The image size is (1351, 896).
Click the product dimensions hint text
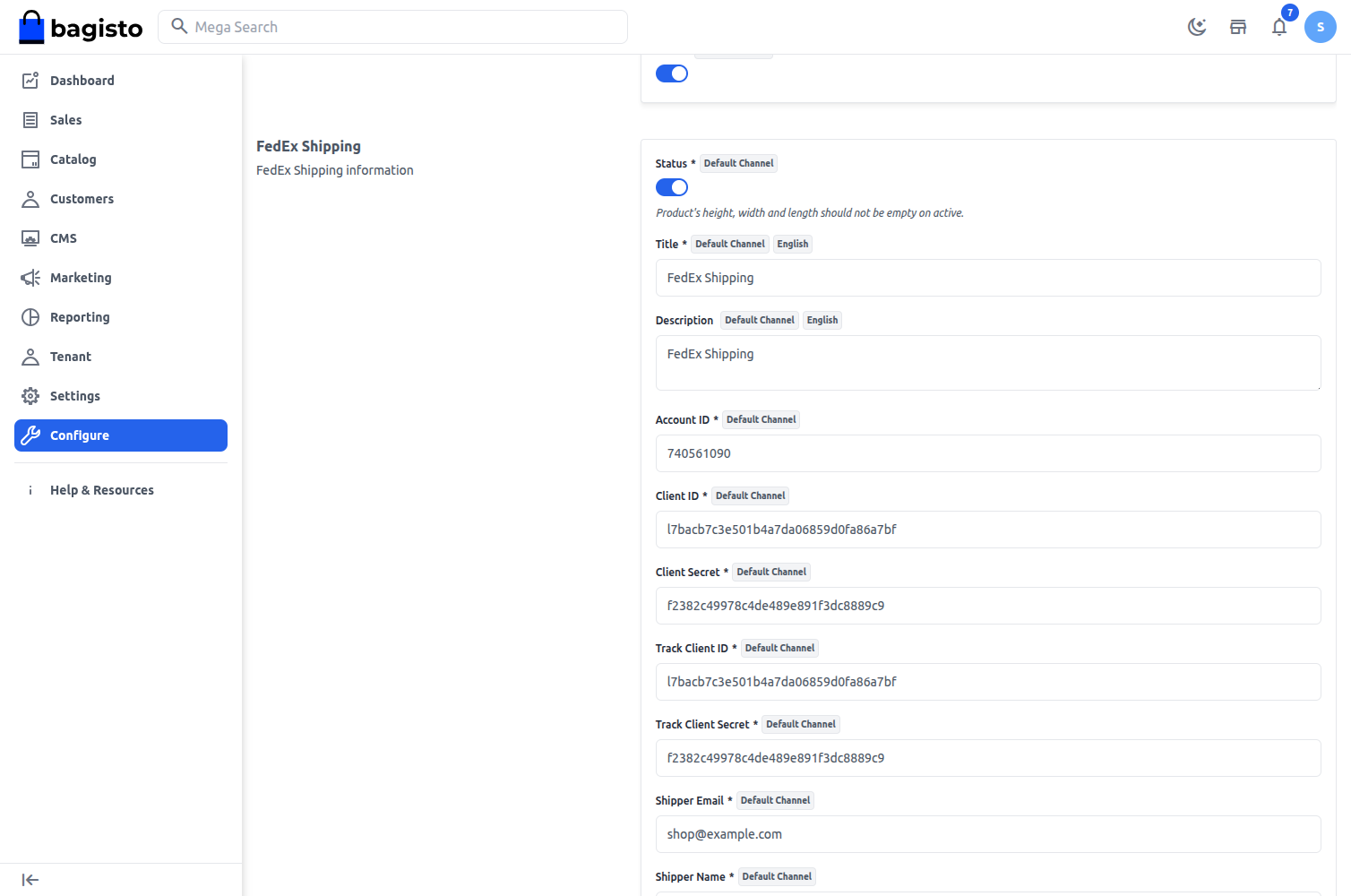point(810,213)
